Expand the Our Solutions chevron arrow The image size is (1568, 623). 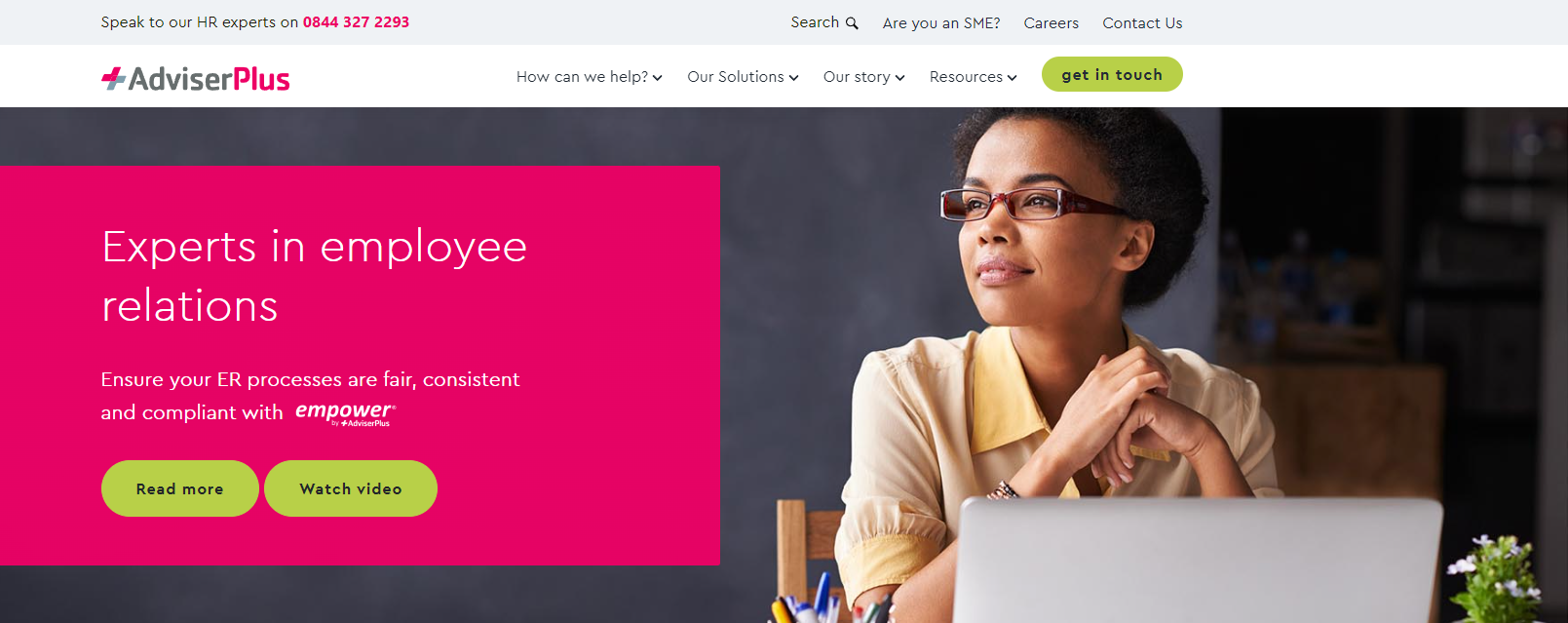[794, 78]
